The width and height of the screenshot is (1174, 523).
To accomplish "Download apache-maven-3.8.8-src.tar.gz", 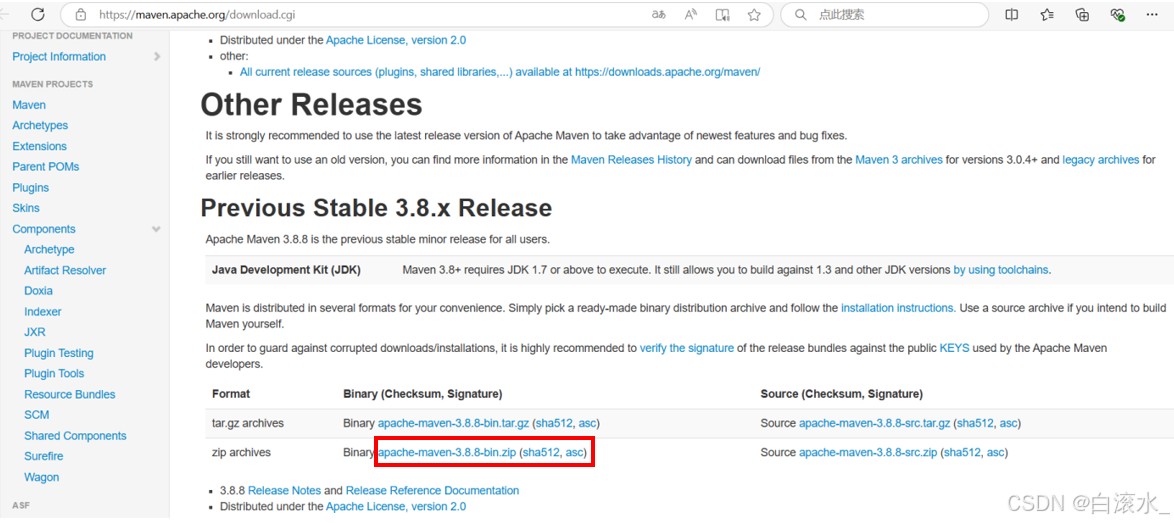I will tap(875, 423).
